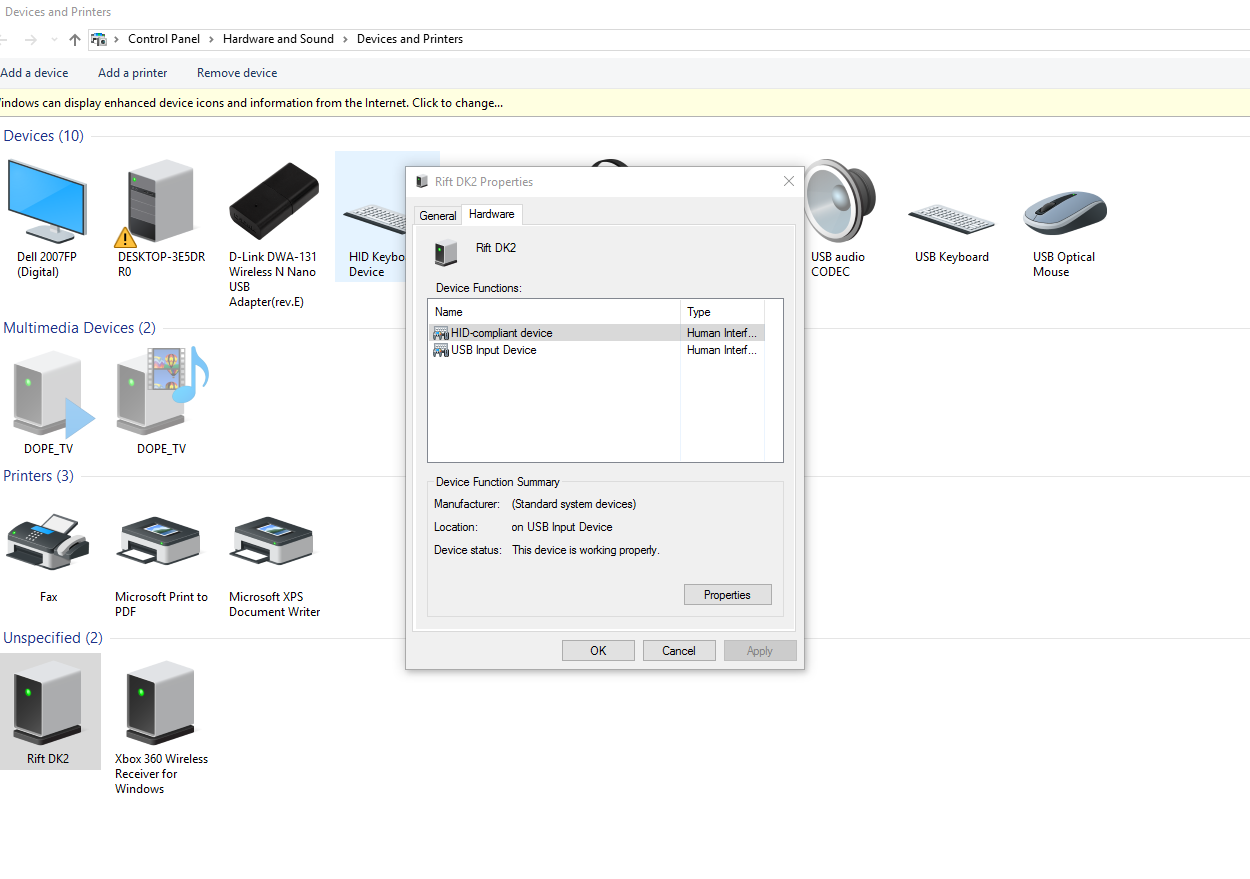1250x879 pixels.
Task: Click Remove device in toolbar
Action: [237, 73]
